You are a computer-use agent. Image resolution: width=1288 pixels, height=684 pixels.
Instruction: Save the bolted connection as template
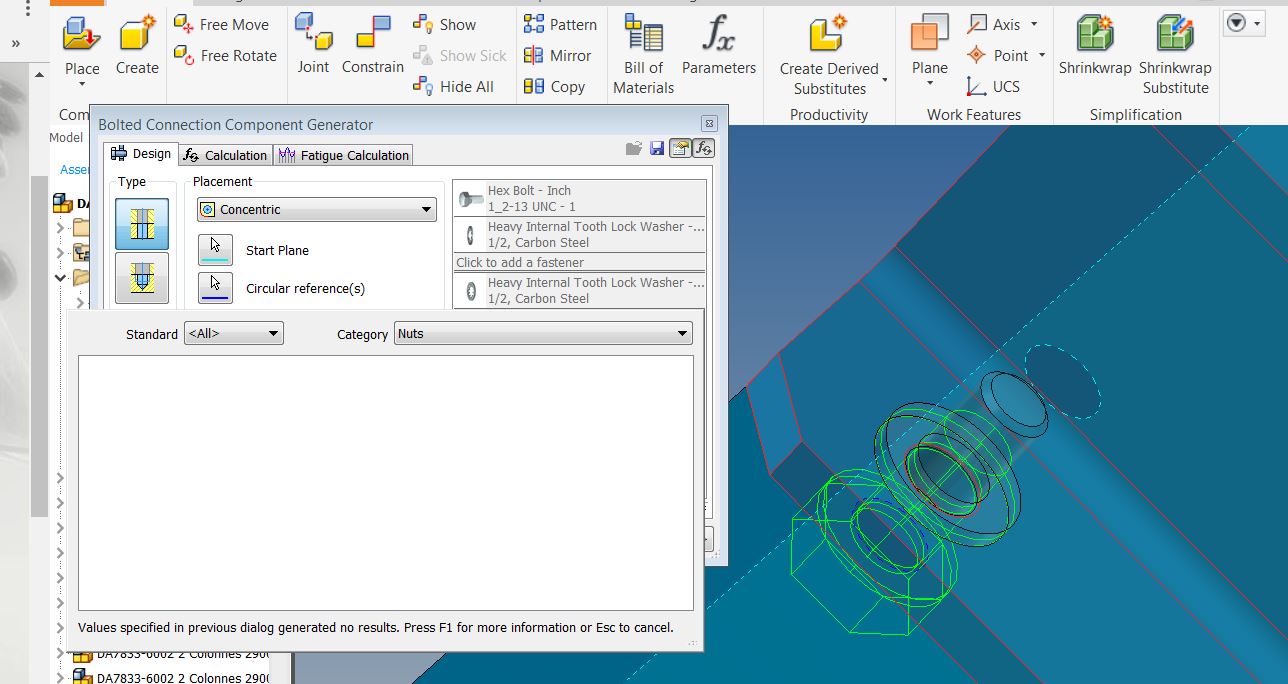(657, 148)
